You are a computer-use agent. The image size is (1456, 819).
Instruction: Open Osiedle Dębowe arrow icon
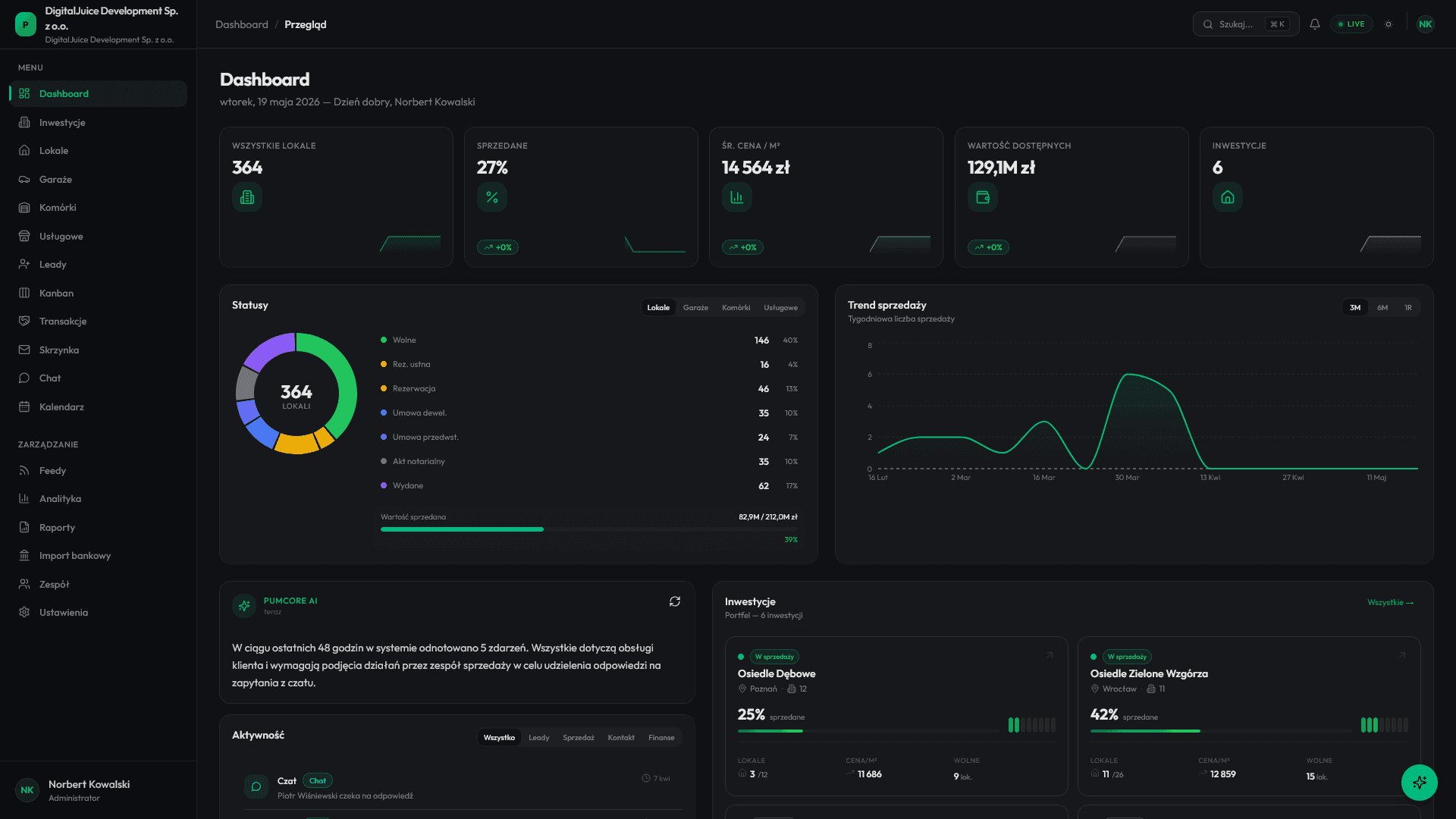tap(1050, 655)
